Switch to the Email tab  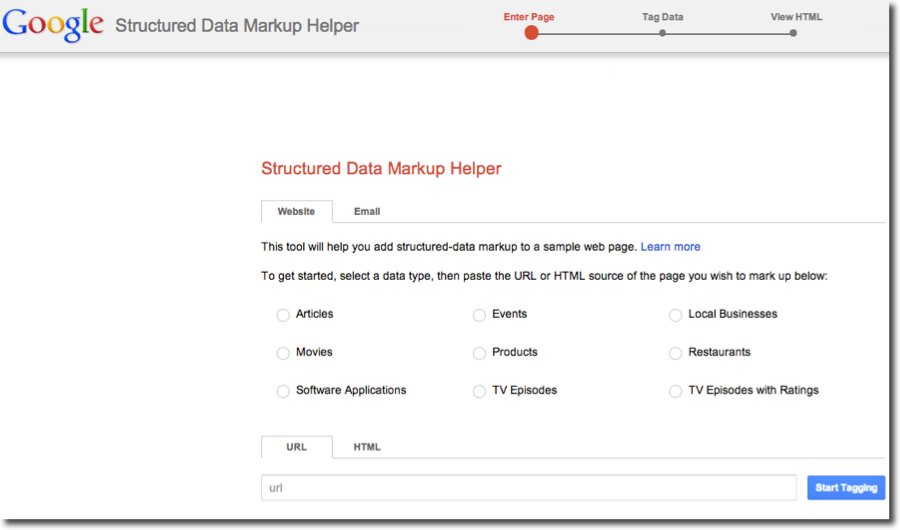tap(367, 211)
